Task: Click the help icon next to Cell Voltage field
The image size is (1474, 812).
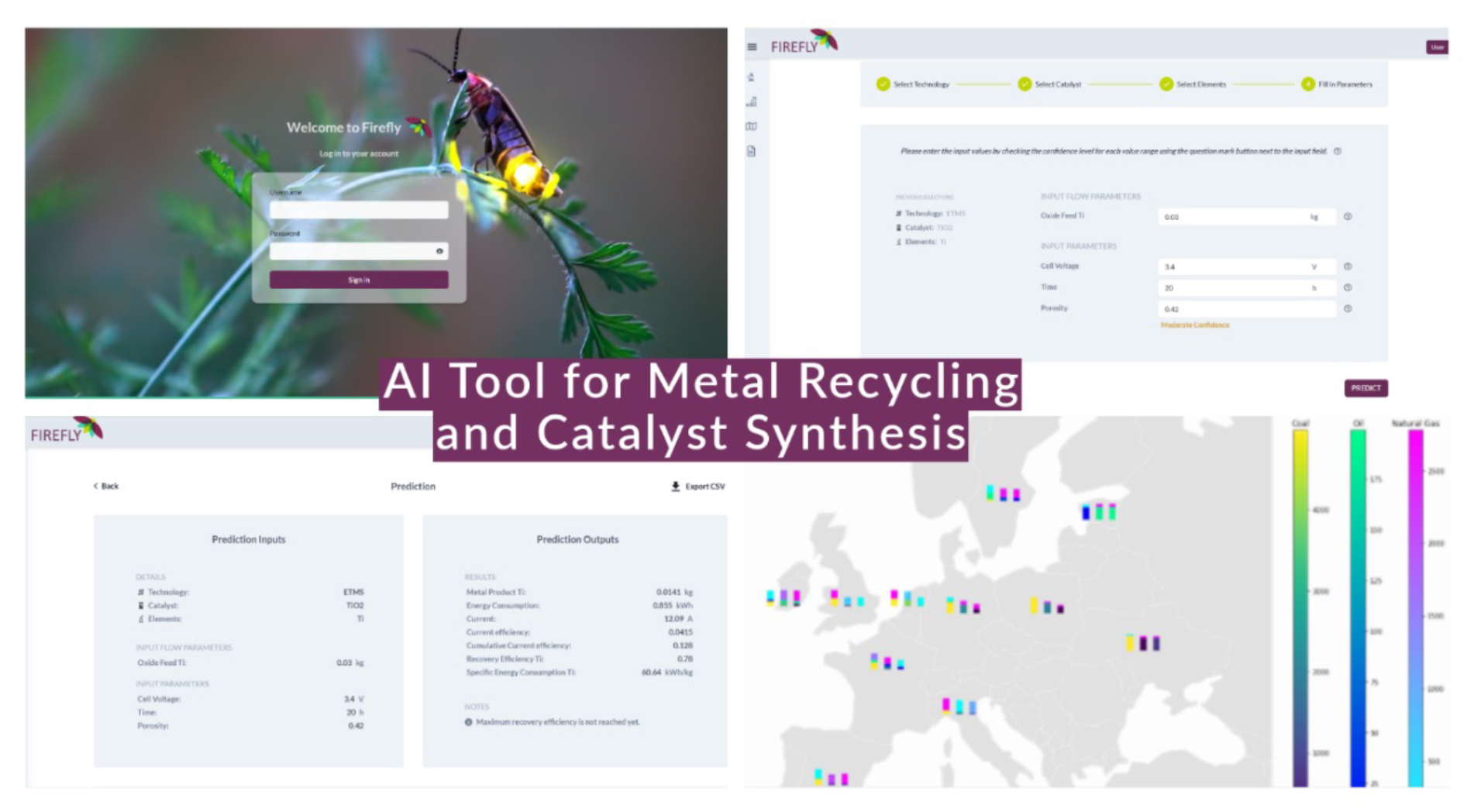Action: click(x=1348, y=267)
